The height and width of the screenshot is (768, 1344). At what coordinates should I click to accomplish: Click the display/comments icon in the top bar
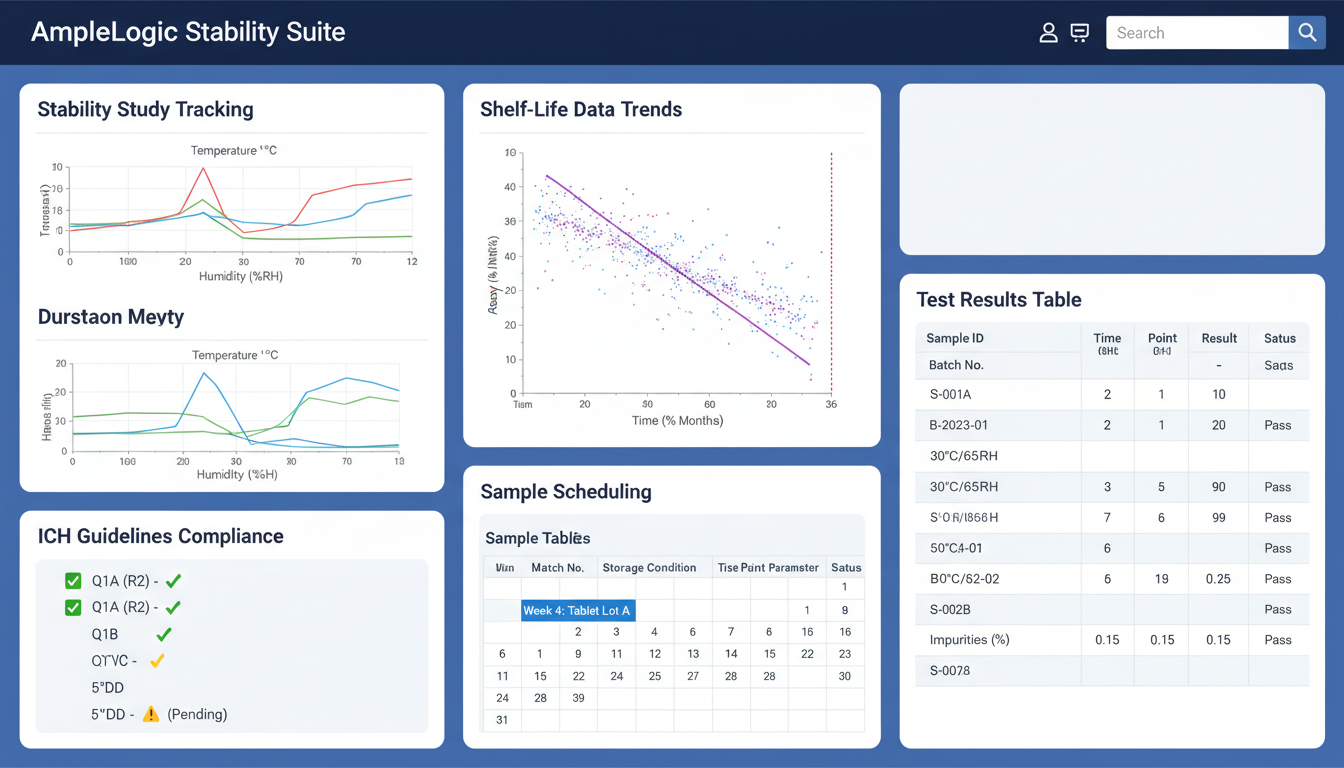coord(1080,32)
